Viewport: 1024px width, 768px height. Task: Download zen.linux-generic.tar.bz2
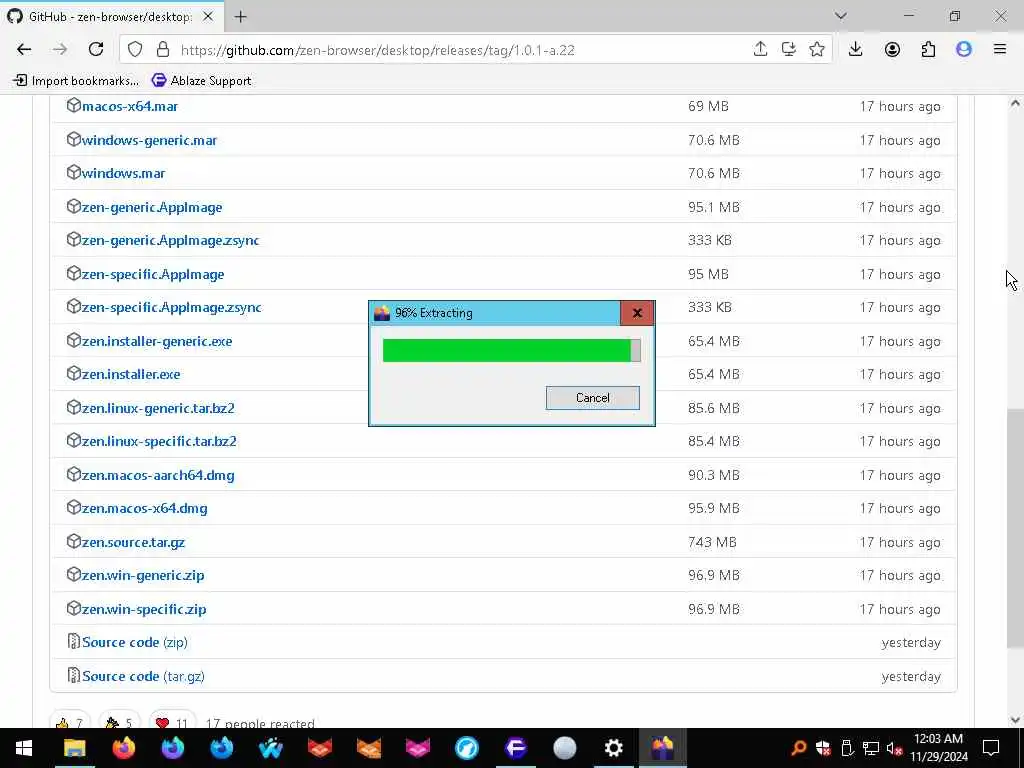pos(158,409)
